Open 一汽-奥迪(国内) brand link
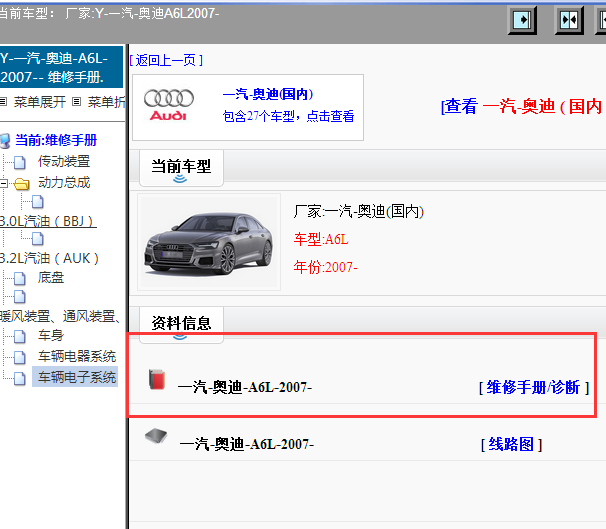 pos(268,94)
